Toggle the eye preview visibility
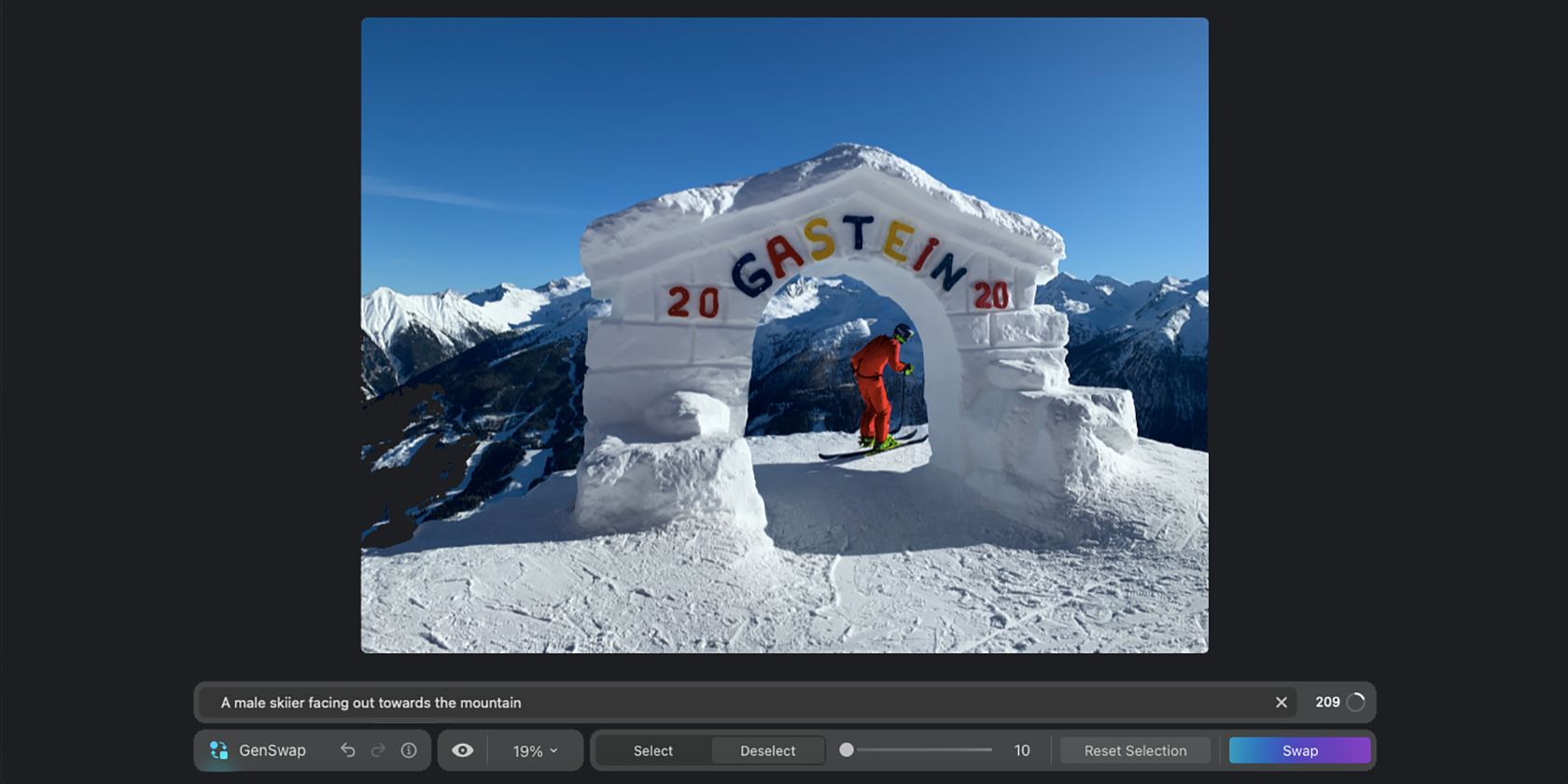The height and width of the screenshot is (784, 1568). point(463,750)
